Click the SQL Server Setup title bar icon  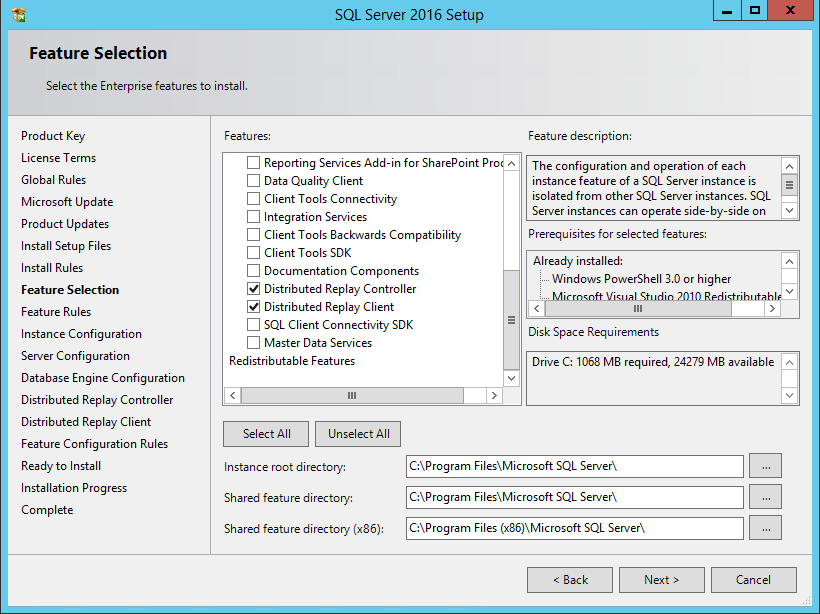pyautogui.click(x=19, y=15)
